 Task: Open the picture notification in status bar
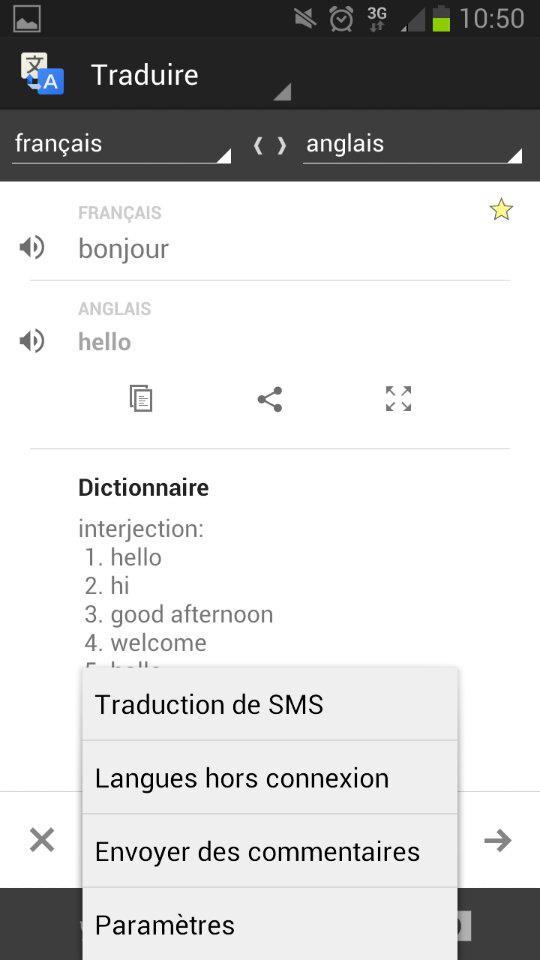pos(27,19)
